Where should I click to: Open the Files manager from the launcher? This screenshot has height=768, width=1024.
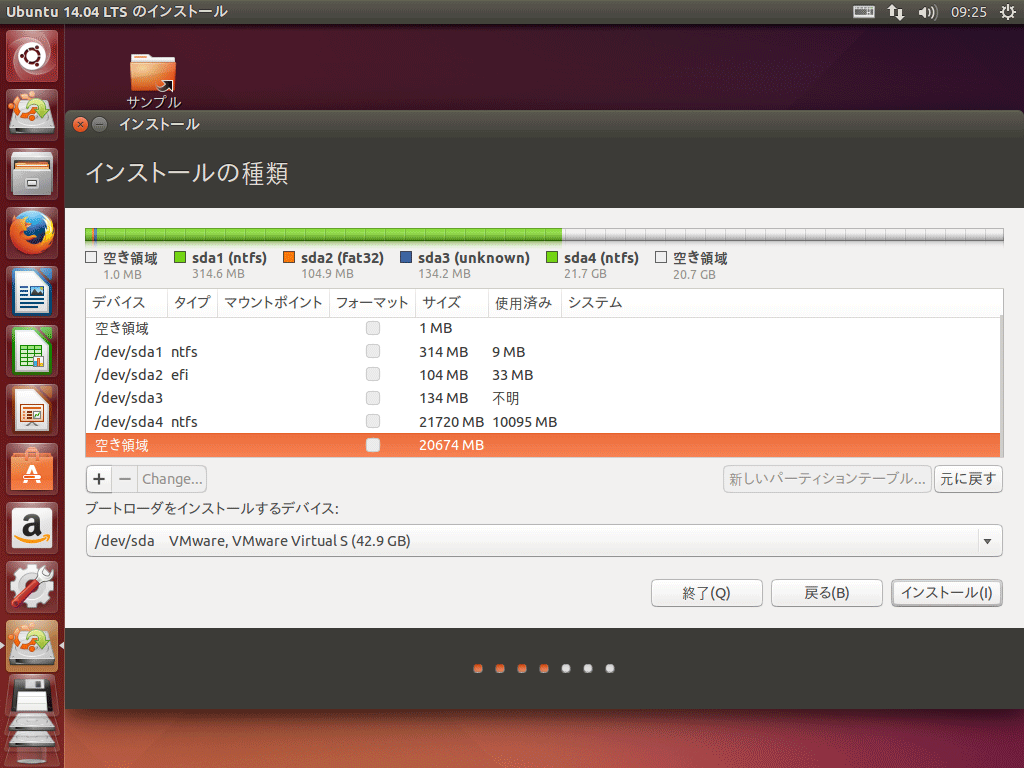(32, 174)
